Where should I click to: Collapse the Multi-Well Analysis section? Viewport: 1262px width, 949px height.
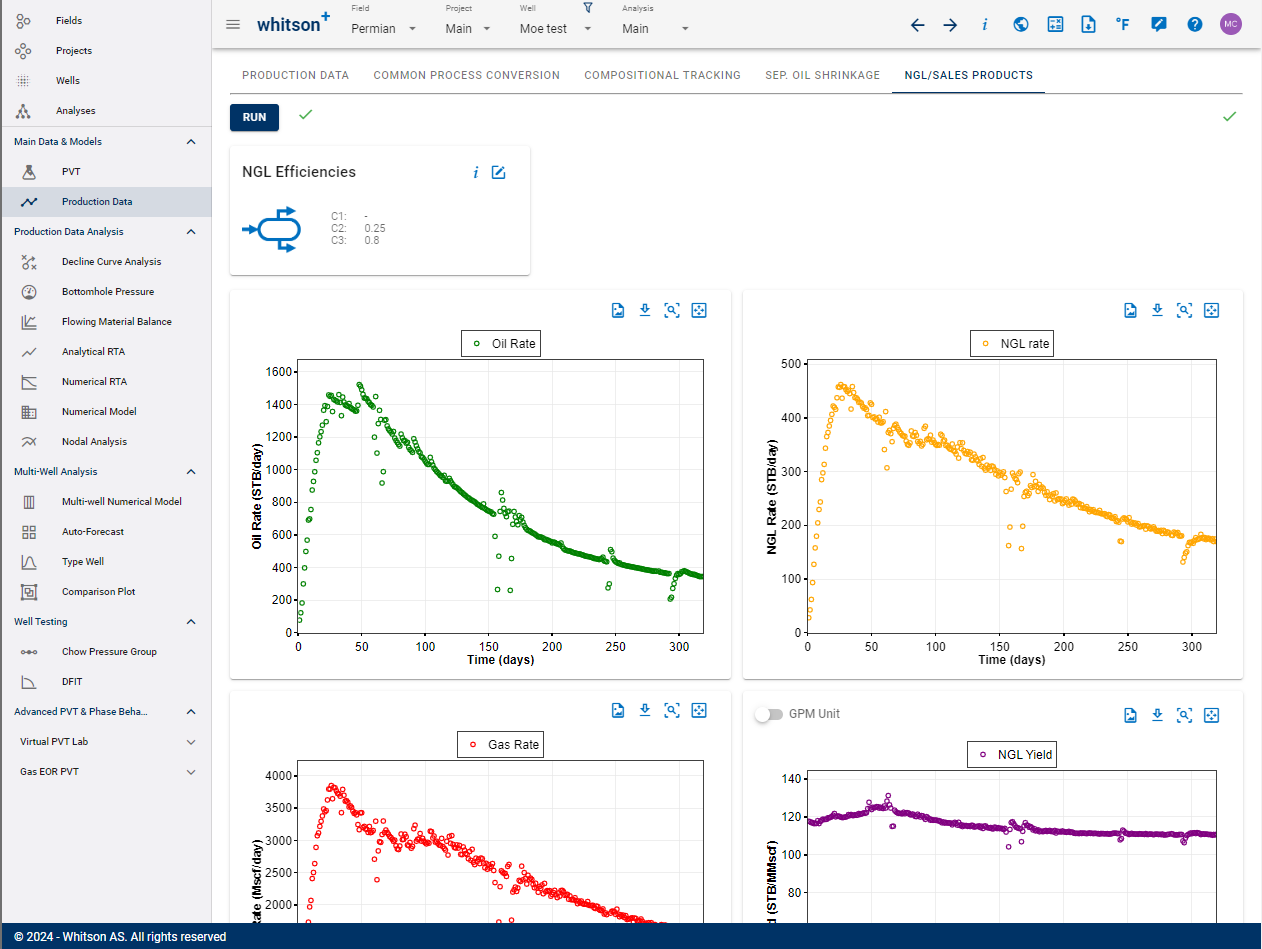coord(191,472)
